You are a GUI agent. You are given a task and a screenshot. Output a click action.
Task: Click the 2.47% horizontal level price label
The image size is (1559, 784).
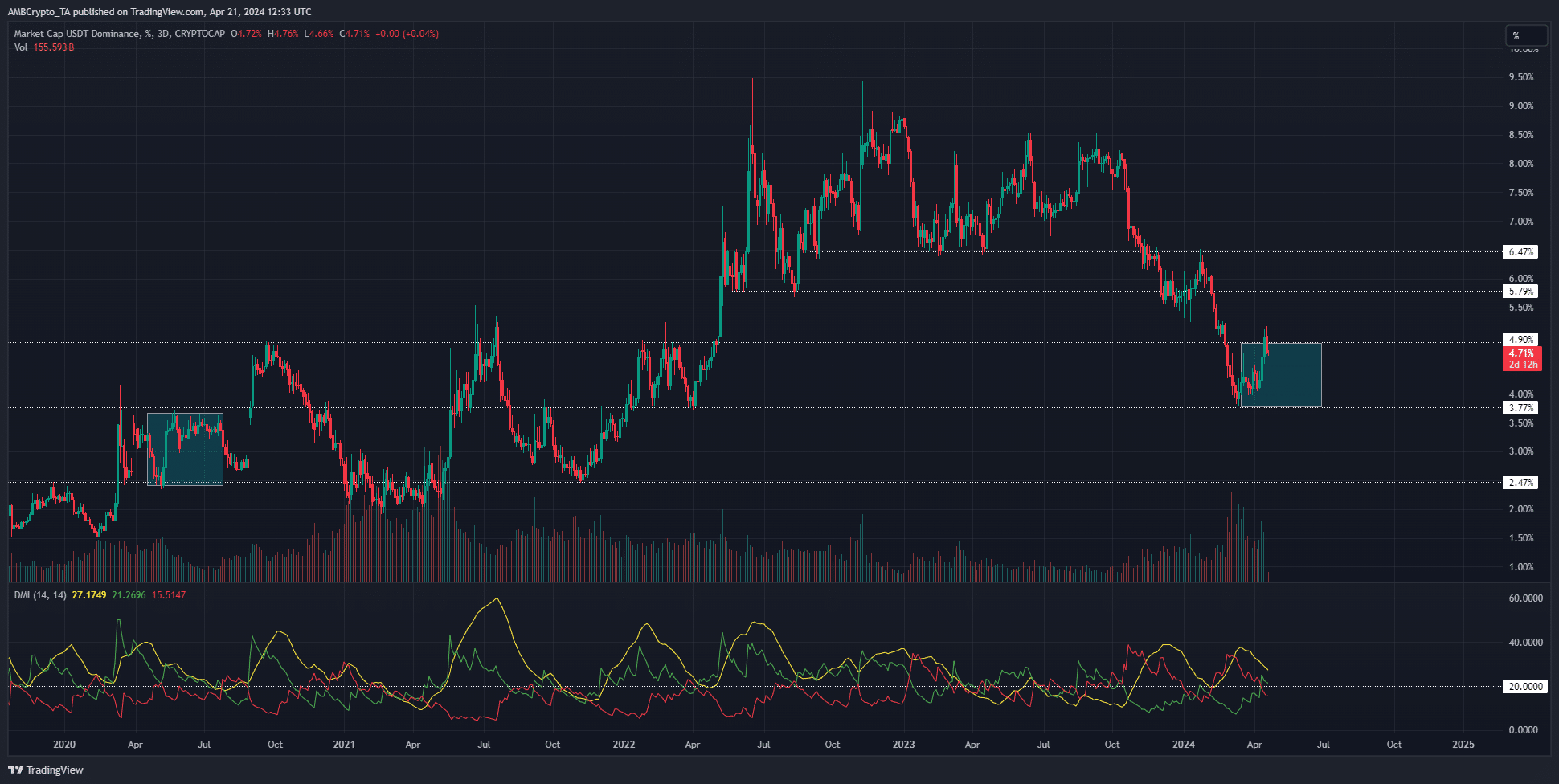[x=1520, y=483]
